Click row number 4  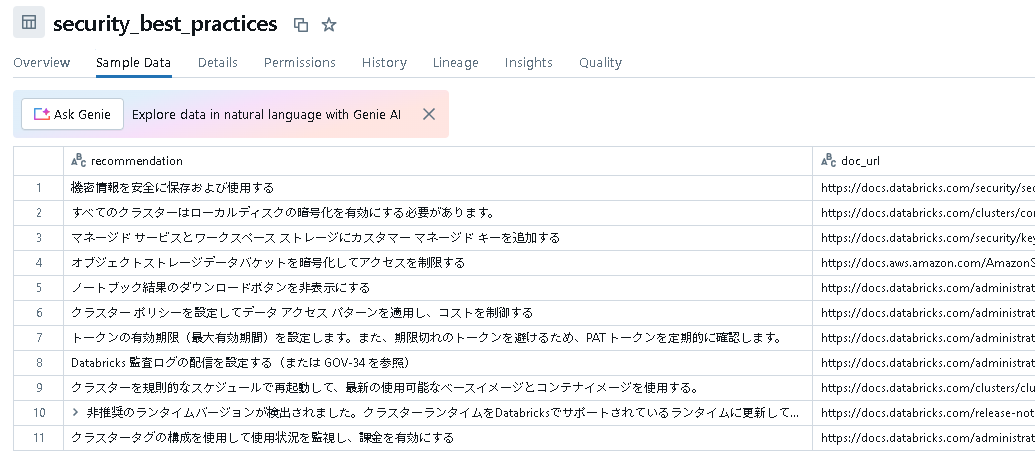coord(39,263)
